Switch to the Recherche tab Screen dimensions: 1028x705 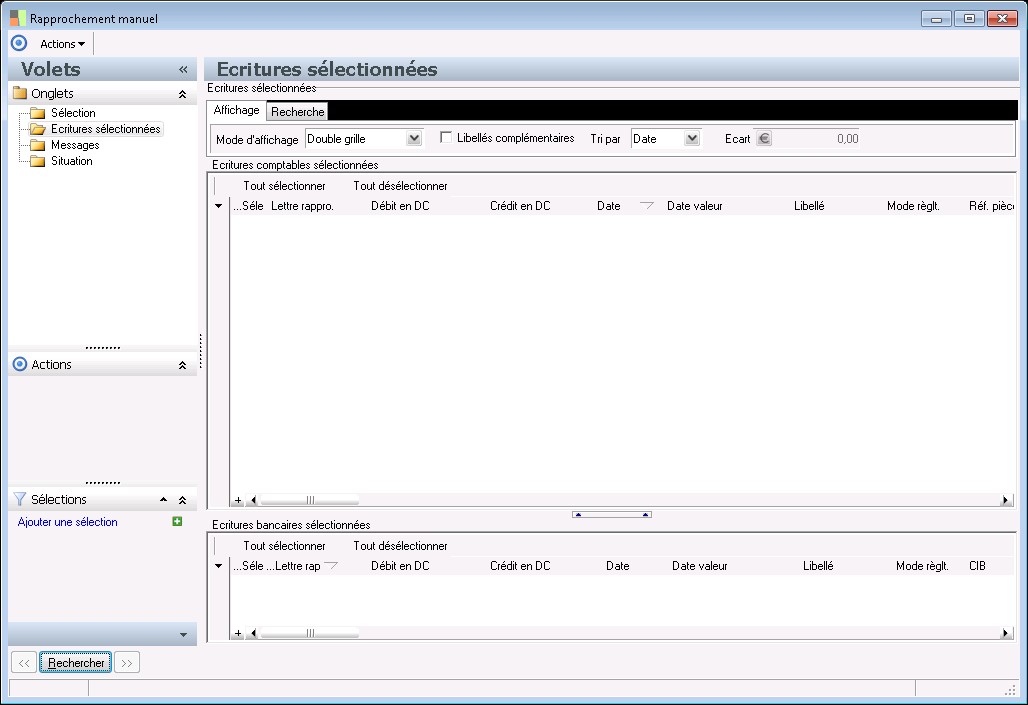pyautogui.click(x=298, y=111)
